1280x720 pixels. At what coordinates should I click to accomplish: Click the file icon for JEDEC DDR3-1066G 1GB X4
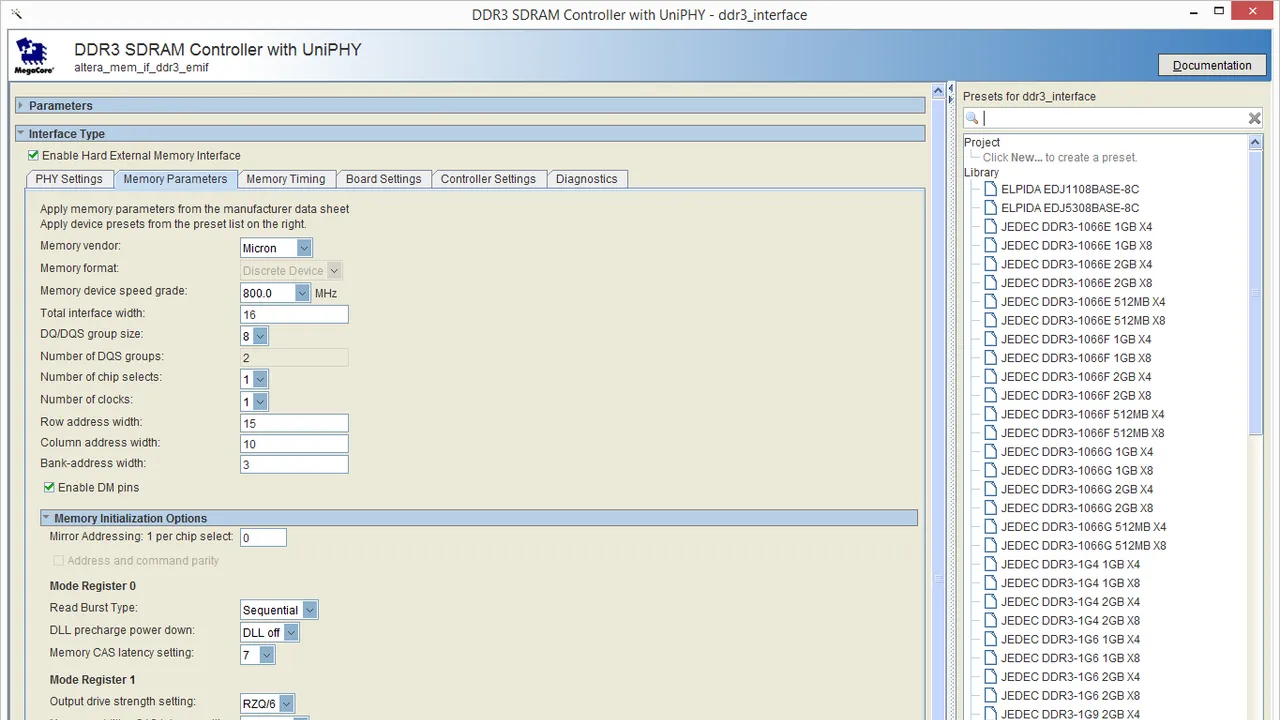[990, 452]
